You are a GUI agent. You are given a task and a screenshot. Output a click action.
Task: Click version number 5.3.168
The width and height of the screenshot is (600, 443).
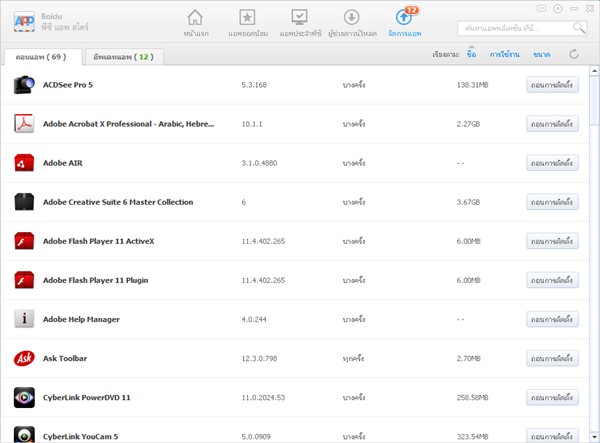pyautogui.click(x=254, y=85)
